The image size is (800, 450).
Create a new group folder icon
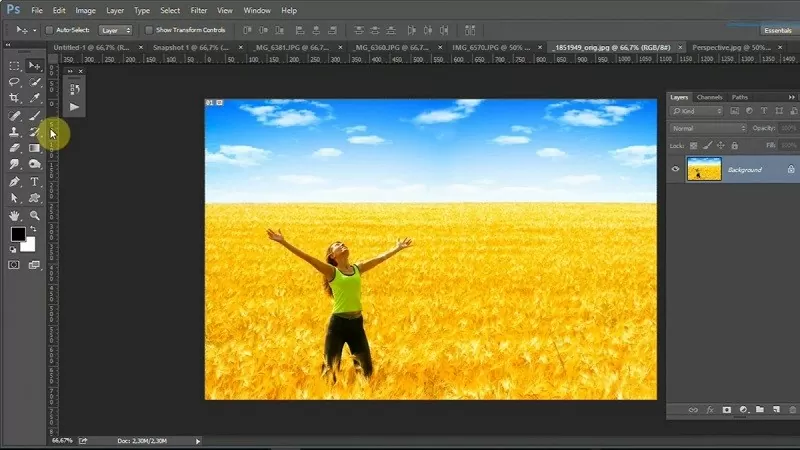[760, 410]
